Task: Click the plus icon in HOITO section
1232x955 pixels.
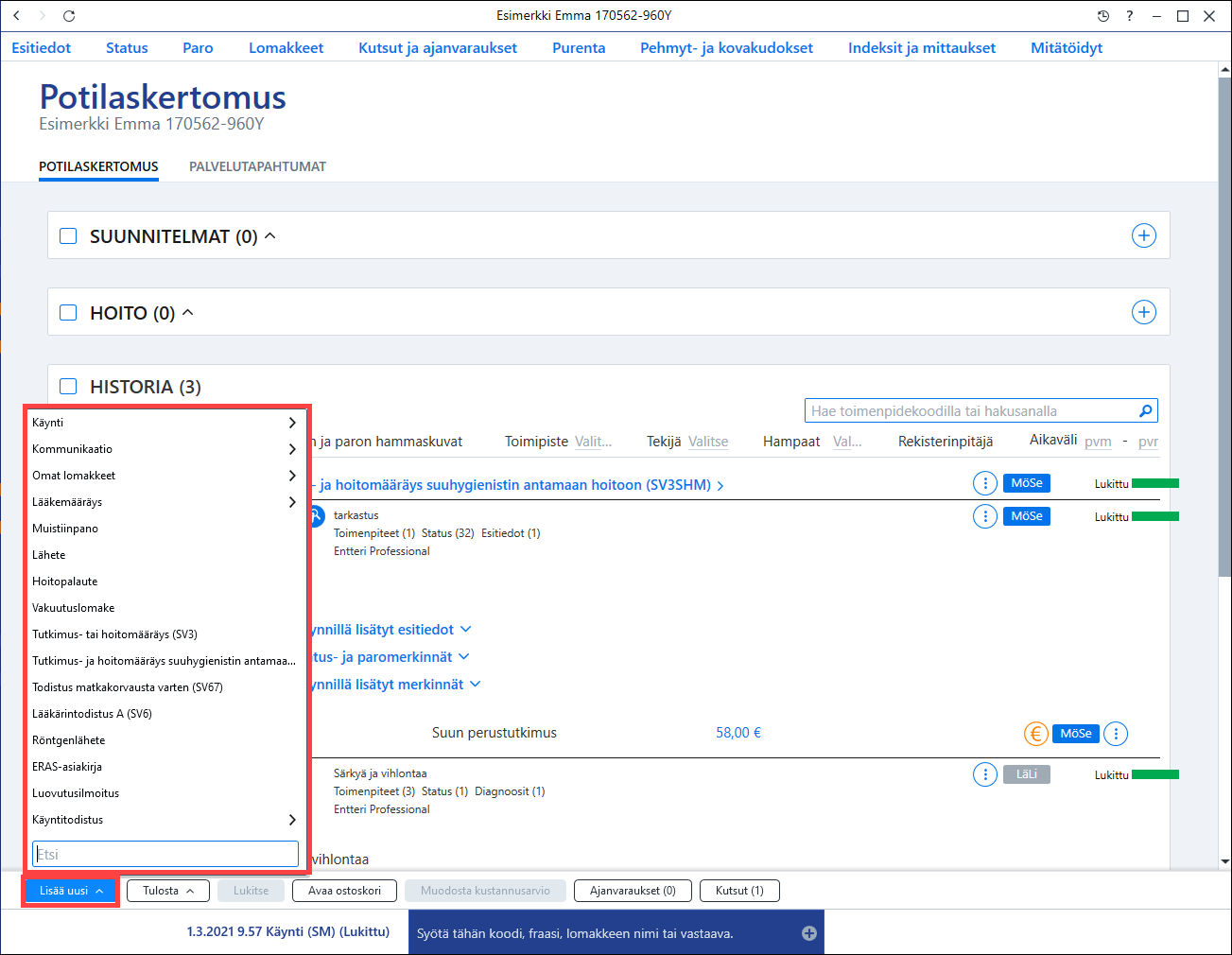Action: [1144, 312]
